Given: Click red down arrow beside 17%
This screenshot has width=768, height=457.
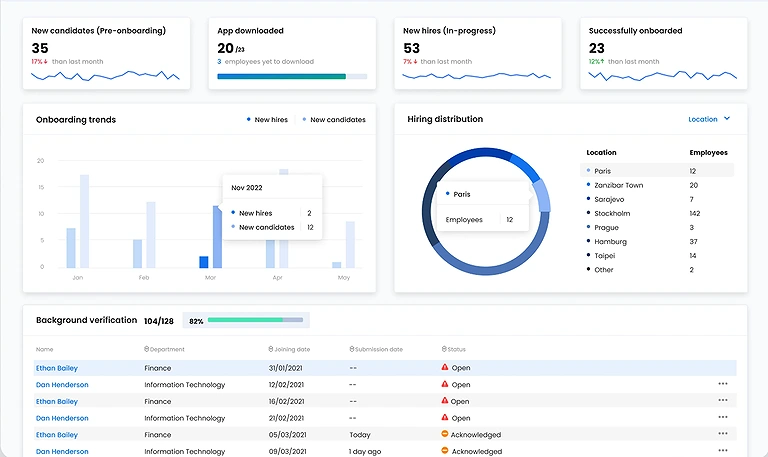Looking at the screenshot, I should (x=46, y=62).
